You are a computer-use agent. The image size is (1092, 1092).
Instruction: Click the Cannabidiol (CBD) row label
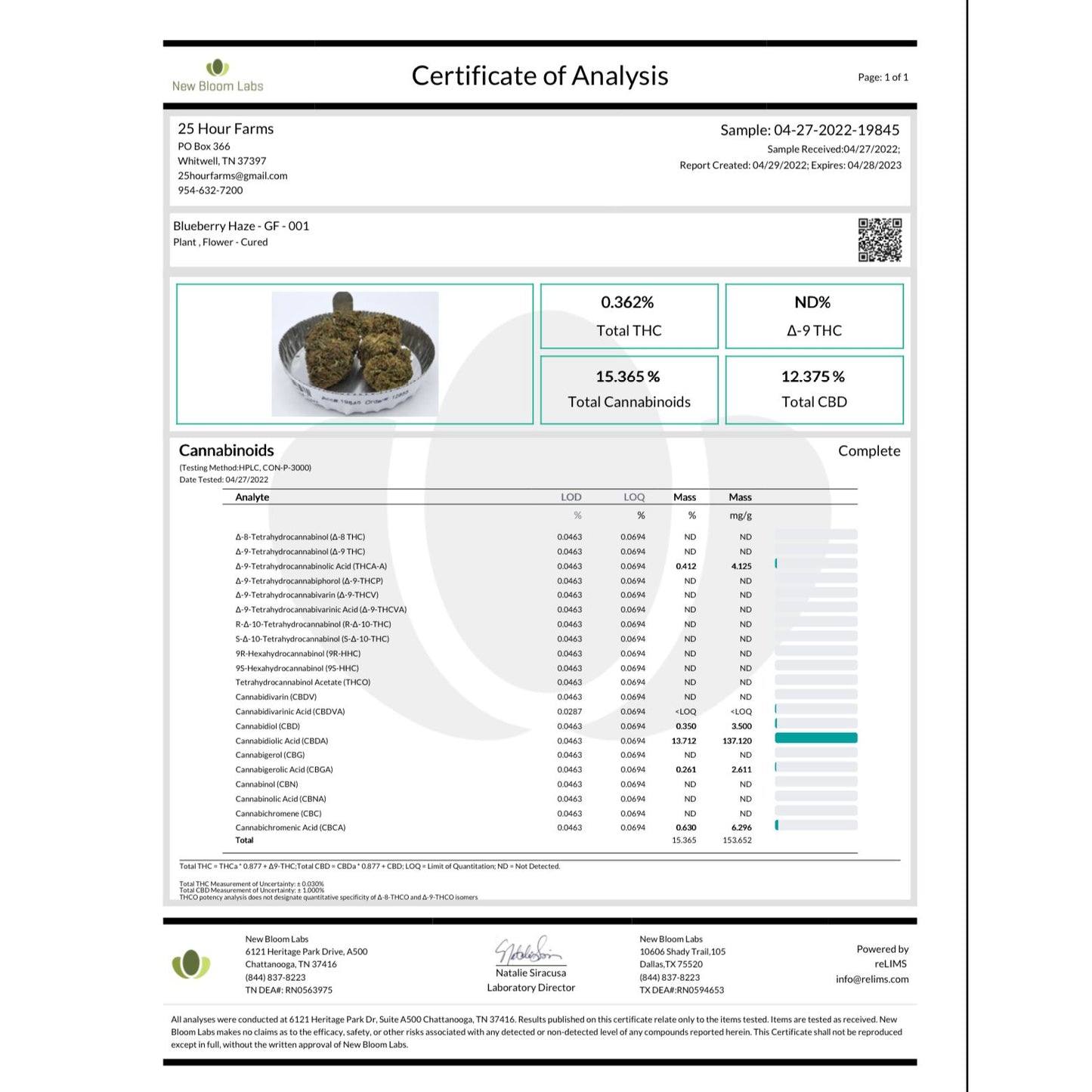[x=268, y=726]
